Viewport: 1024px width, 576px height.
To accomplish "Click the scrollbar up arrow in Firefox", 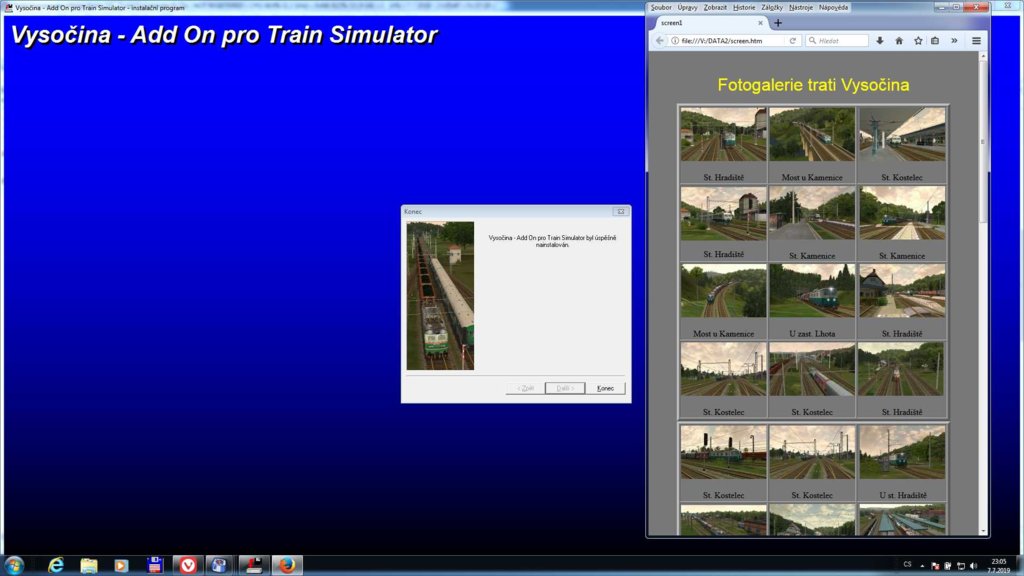I will pos(983,57).
